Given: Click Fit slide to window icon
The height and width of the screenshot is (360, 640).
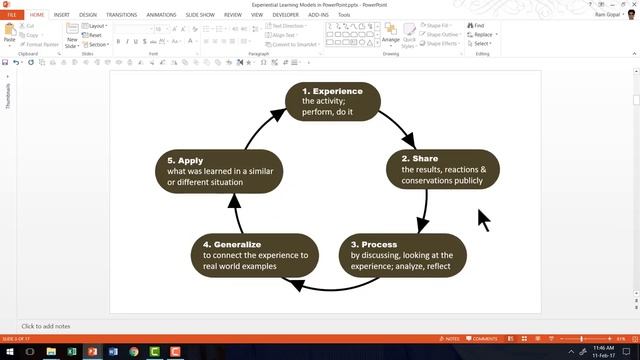Looking at the screenshot, I should (x=635, y=339).
